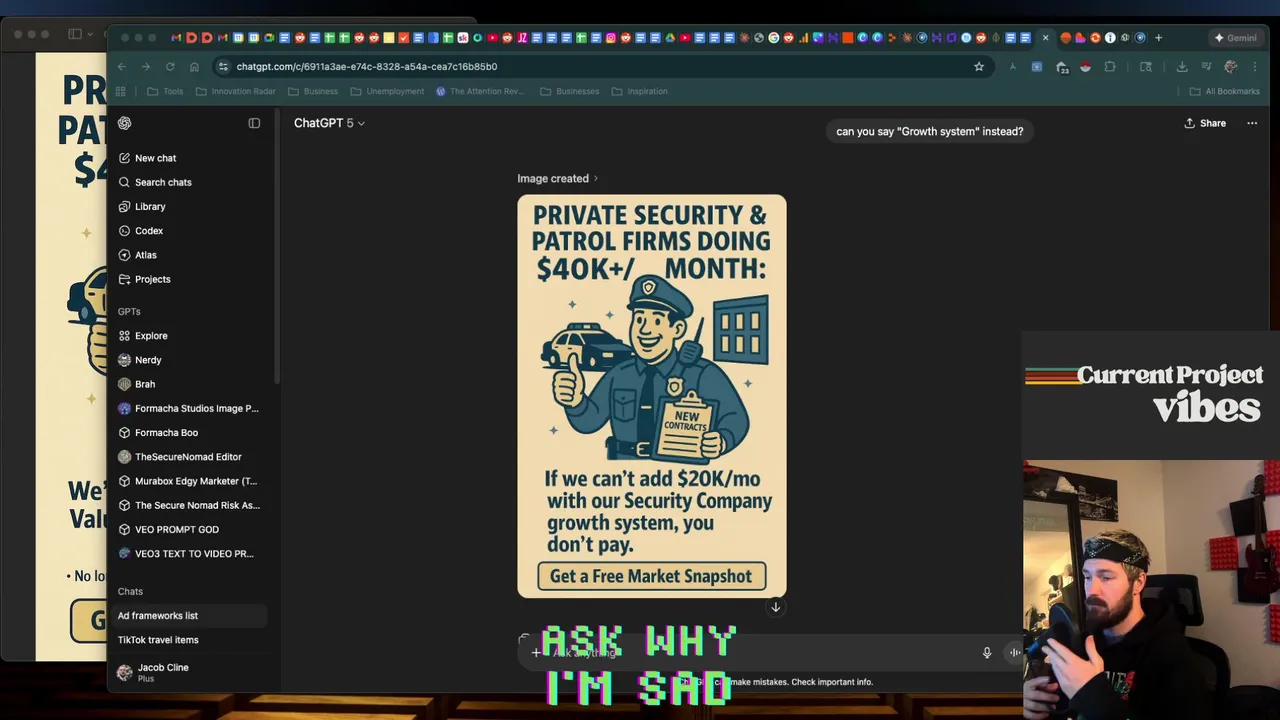1280x720 pixels.
Task: Open the Chrome three-dot menu
Action: coord(1255,67)
